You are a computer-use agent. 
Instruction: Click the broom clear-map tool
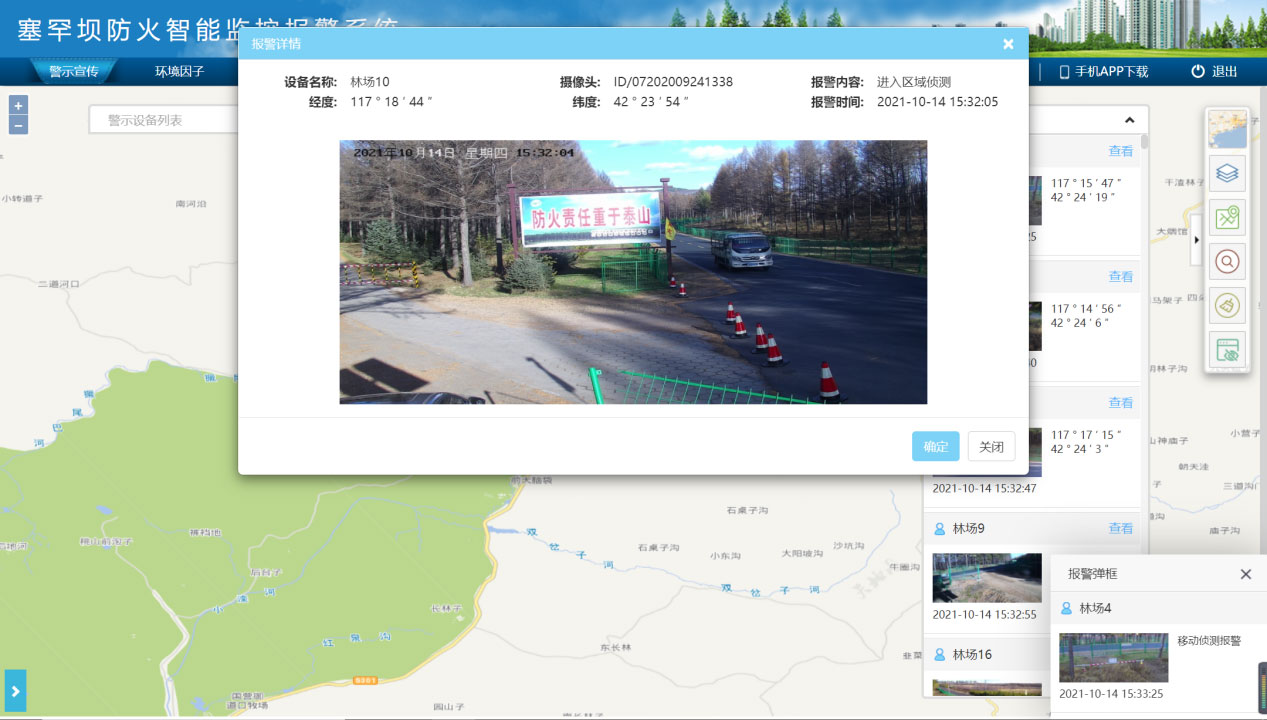coord(1228,305)
